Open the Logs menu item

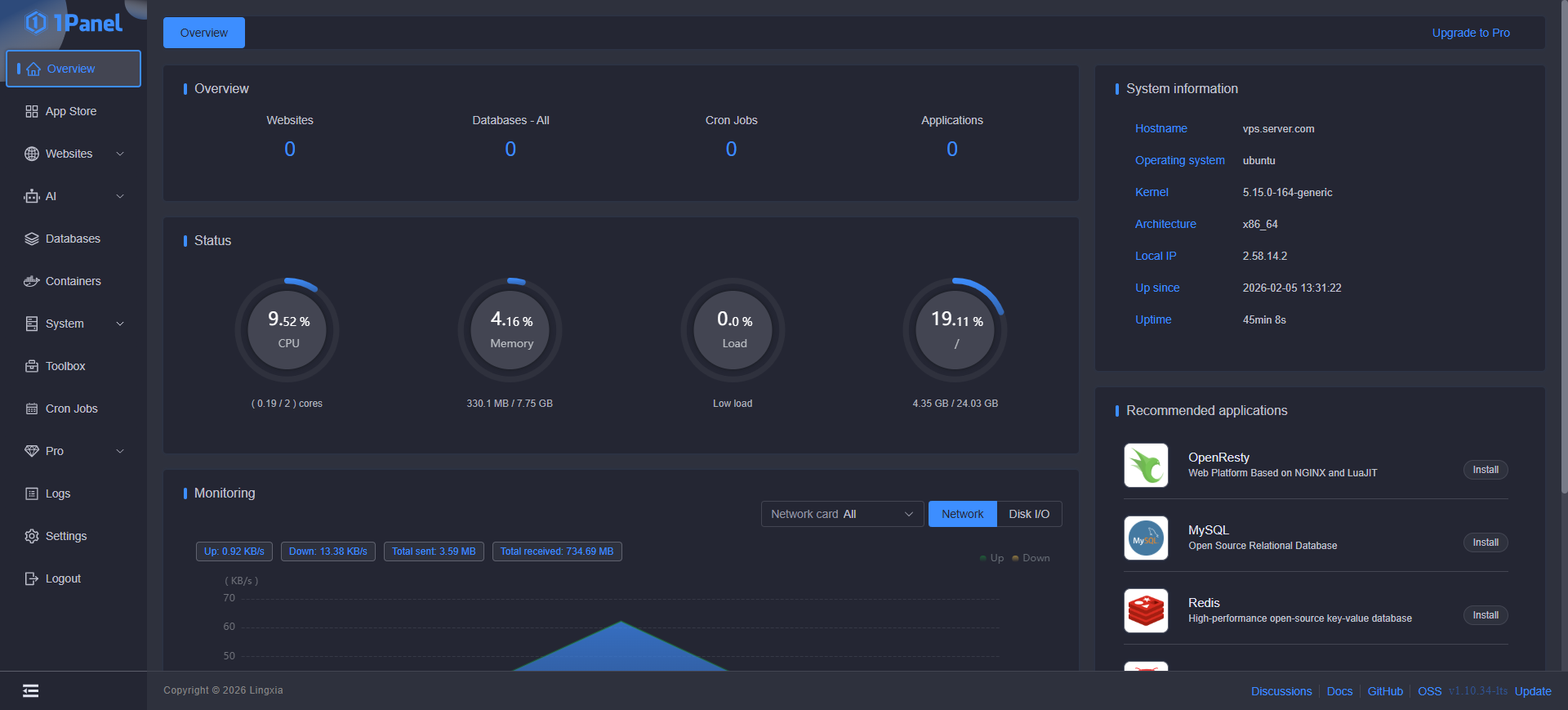[57, 493]
